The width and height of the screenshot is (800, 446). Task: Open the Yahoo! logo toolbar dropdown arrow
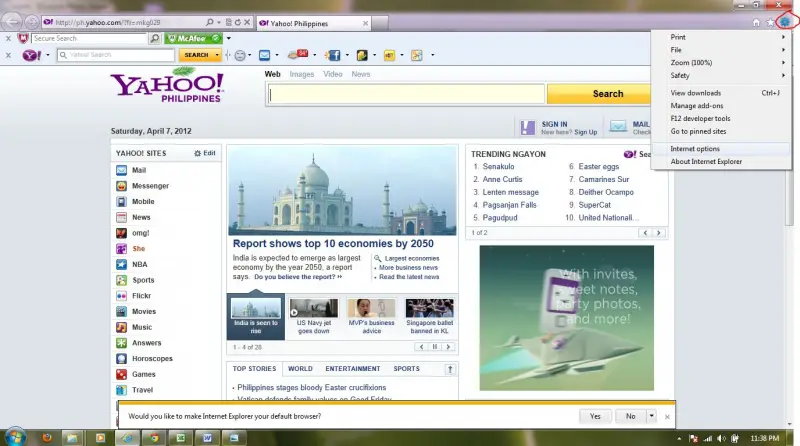pyautogui.click(x=48, y=55)
